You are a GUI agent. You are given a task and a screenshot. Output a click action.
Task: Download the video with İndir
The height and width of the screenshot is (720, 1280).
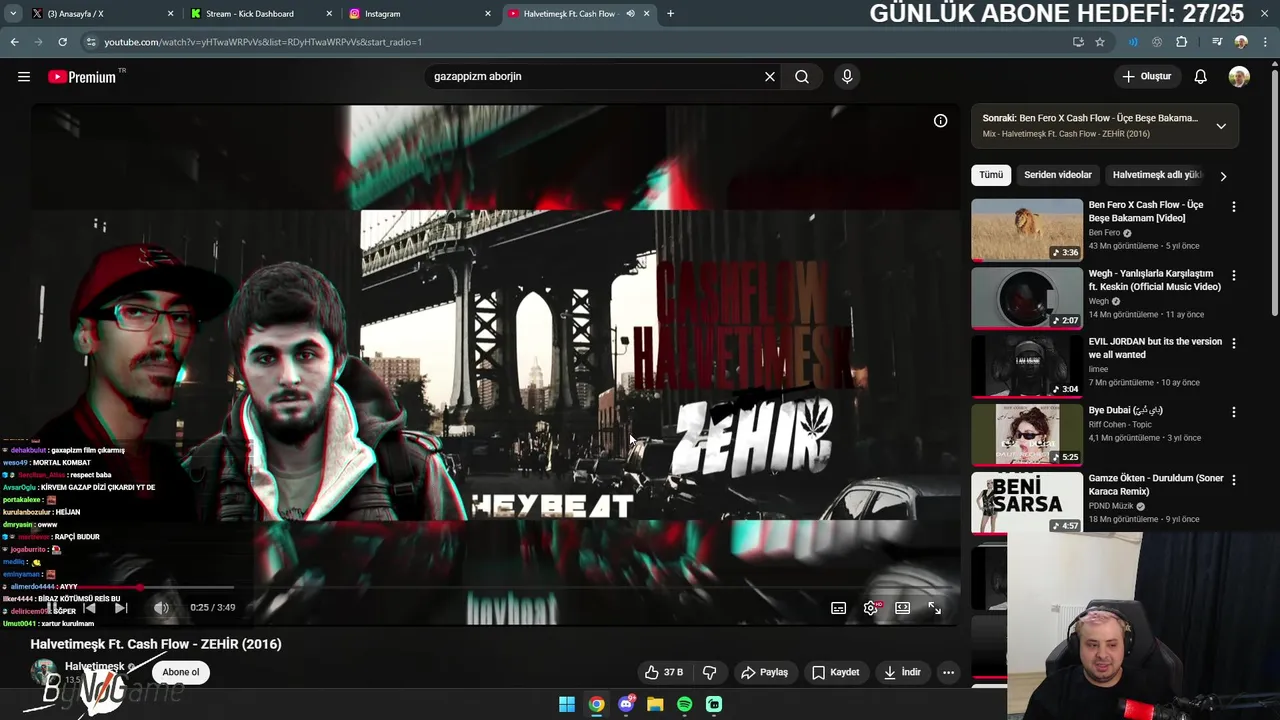click(902, 672)
